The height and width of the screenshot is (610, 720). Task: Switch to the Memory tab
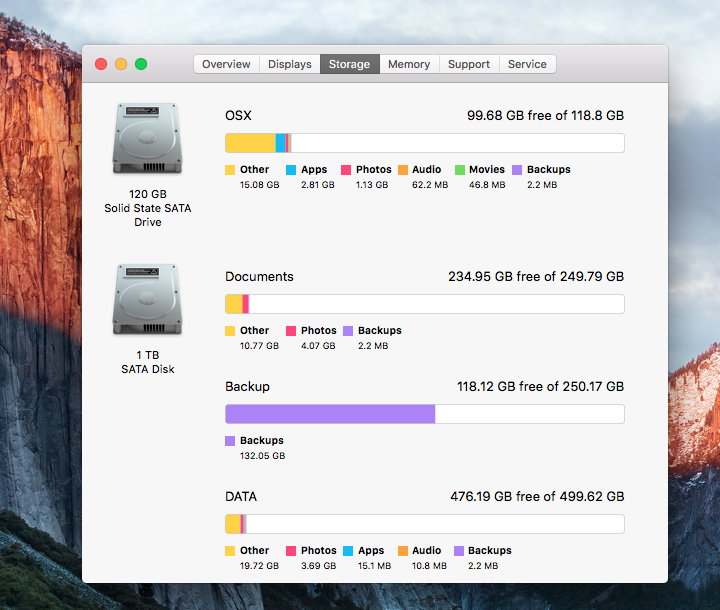(409, 64)
